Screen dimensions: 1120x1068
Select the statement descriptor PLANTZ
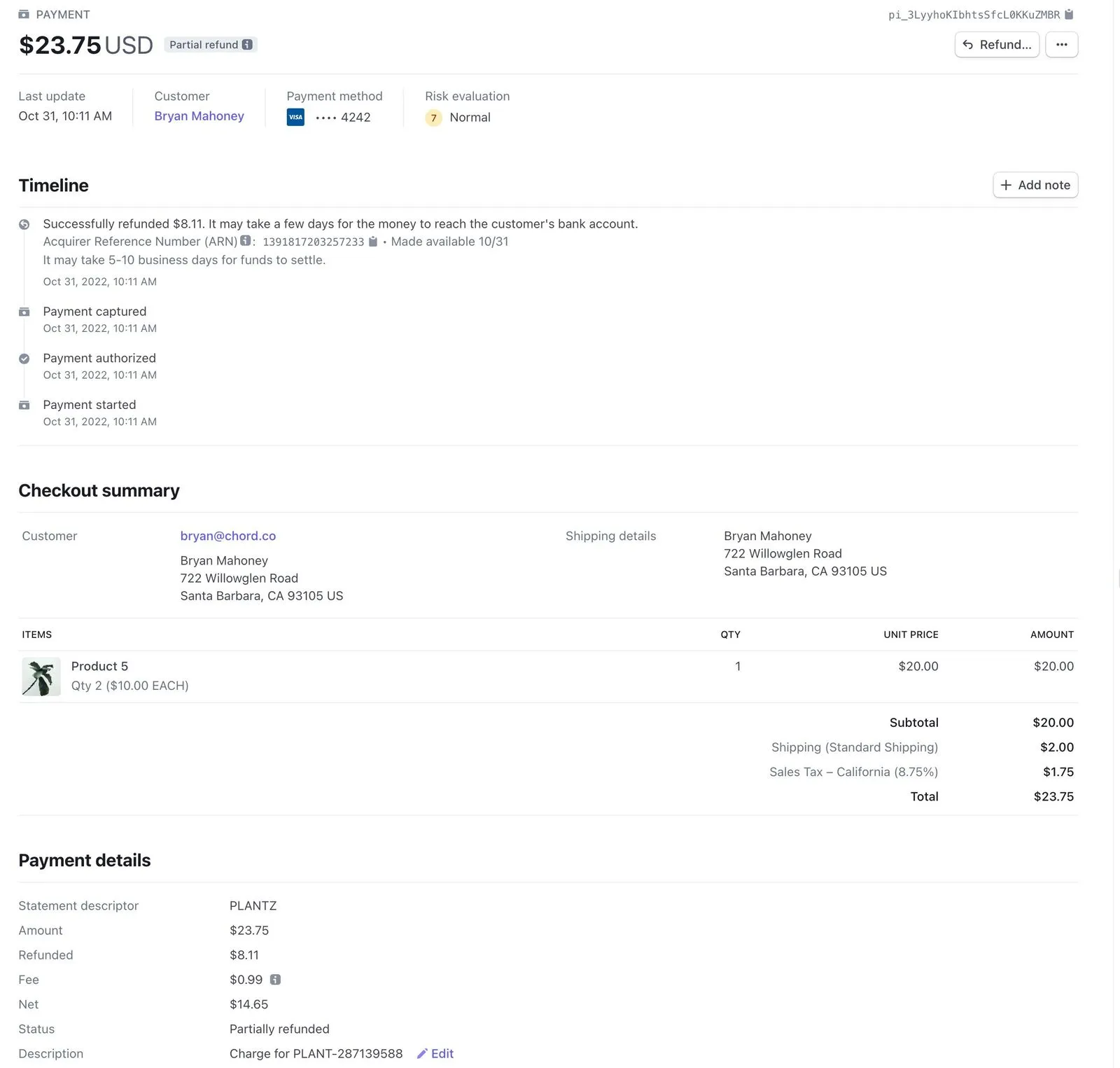[253, 906]
